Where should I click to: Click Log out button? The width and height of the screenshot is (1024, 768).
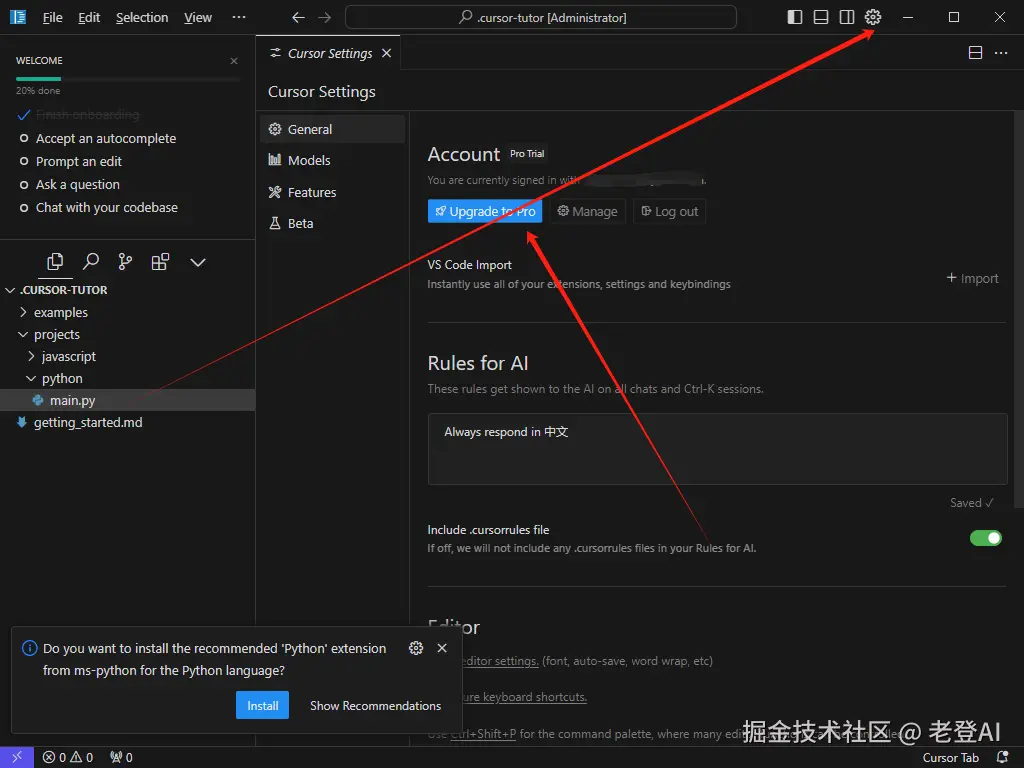click(669, 211)
